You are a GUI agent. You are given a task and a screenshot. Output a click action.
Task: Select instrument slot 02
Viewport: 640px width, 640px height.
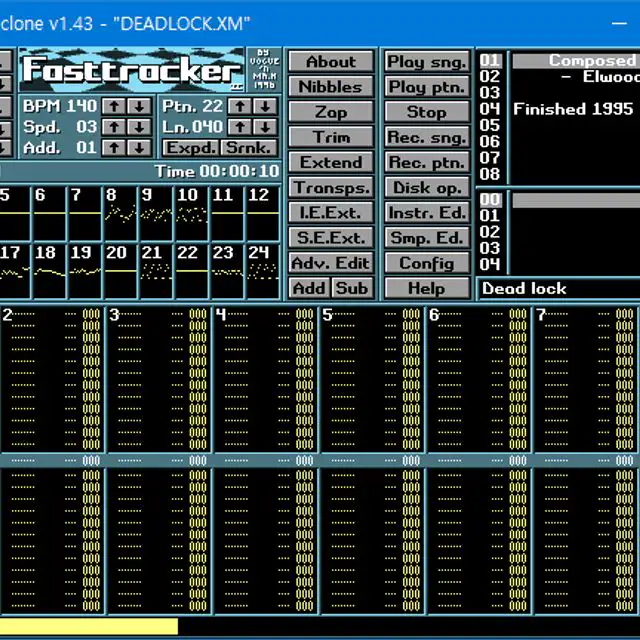pos(490,77)
